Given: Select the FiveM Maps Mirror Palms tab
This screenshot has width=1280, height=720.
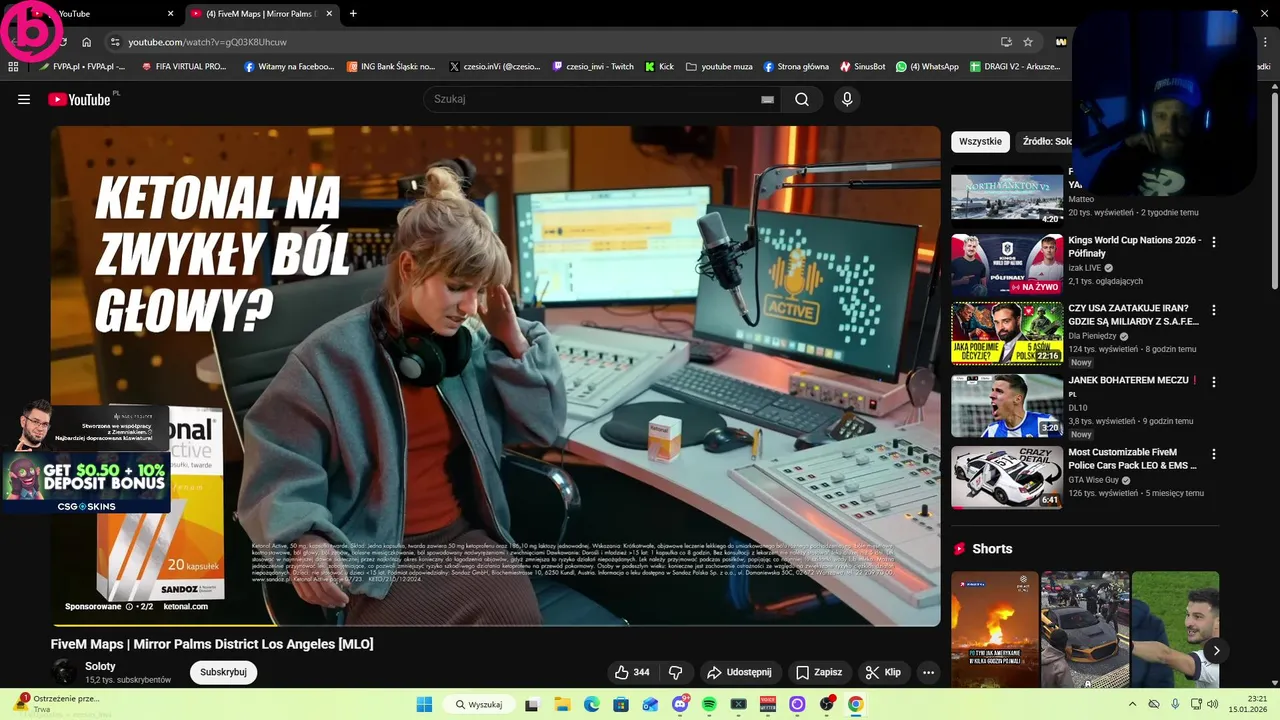Looking at the screenshot, I should 262,14.
